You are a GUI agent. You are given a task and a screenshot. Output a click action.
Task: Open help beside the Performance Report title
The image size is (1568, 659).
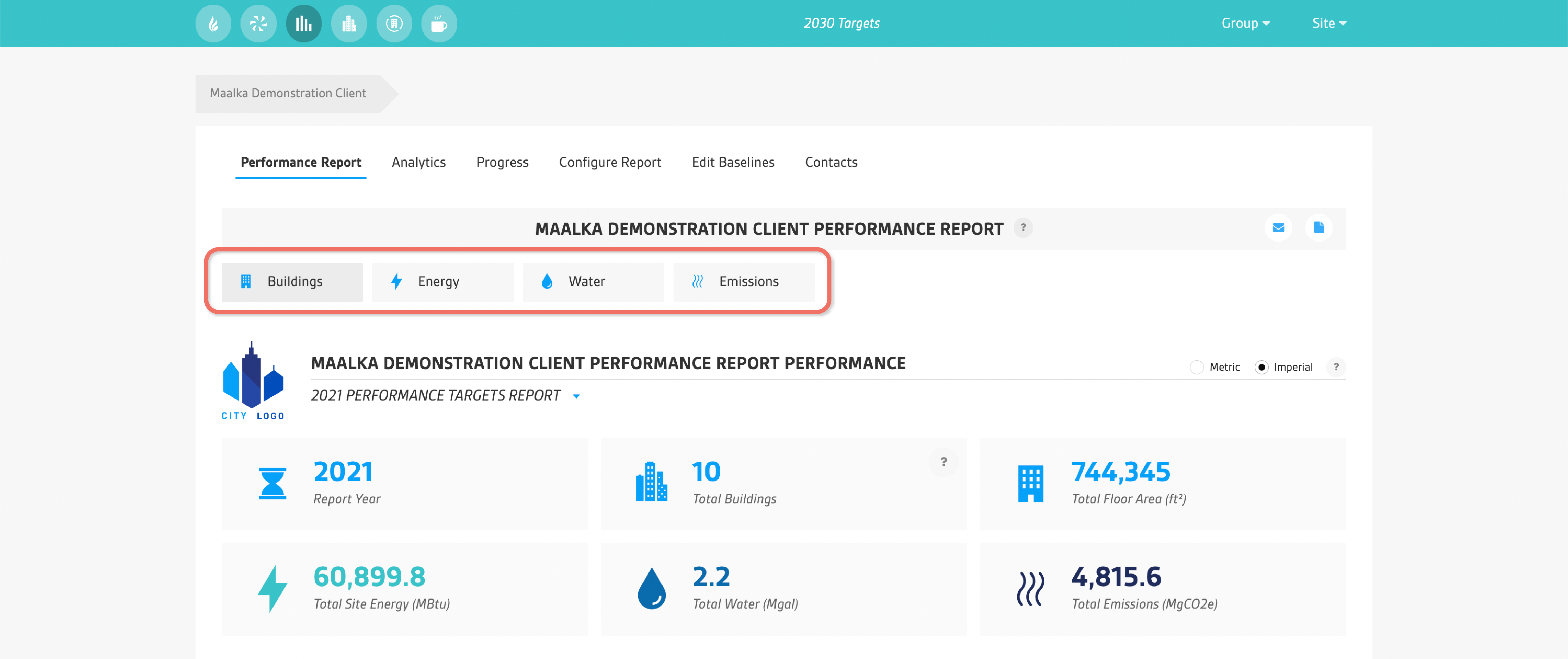pos(1023,228)
